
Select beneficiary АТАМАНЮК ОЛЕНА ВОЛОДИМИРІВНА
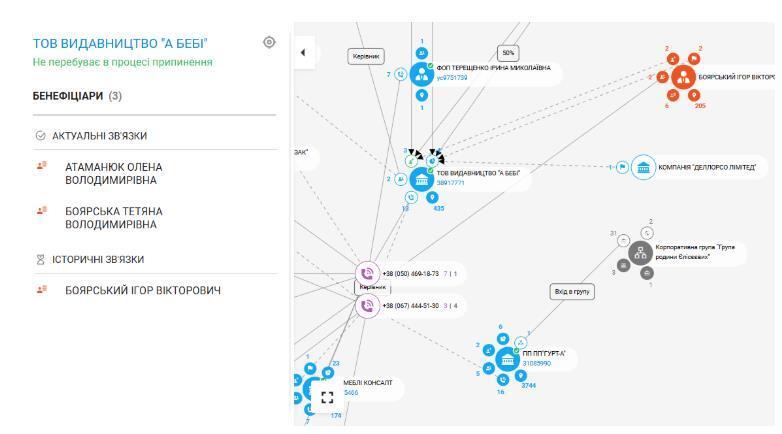(114, 174)
